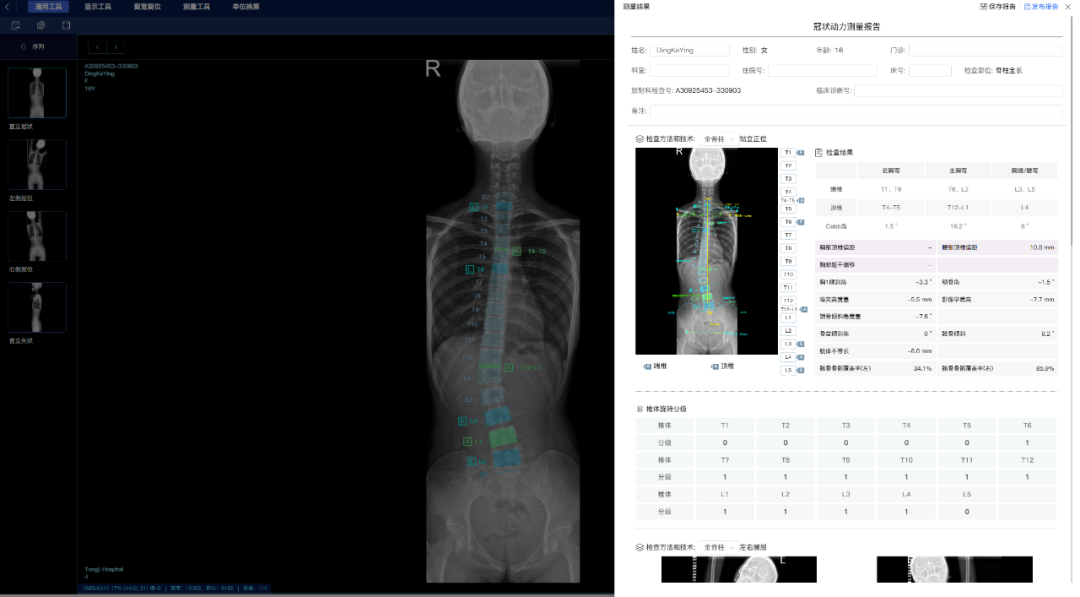Open the 全脊柱 dropdown for 左右侧屈
This screenshot has width=1080, height=597.
click(718, 547)
